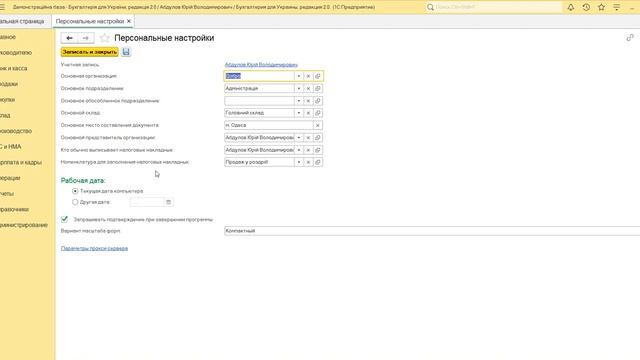Go back with left arrow button

[69, 38]
